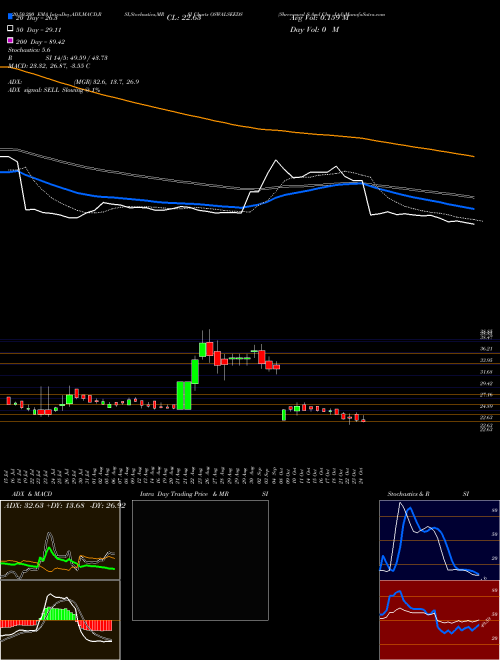
Task: Click the 24.89 price axis label
Action: [486, 406]
